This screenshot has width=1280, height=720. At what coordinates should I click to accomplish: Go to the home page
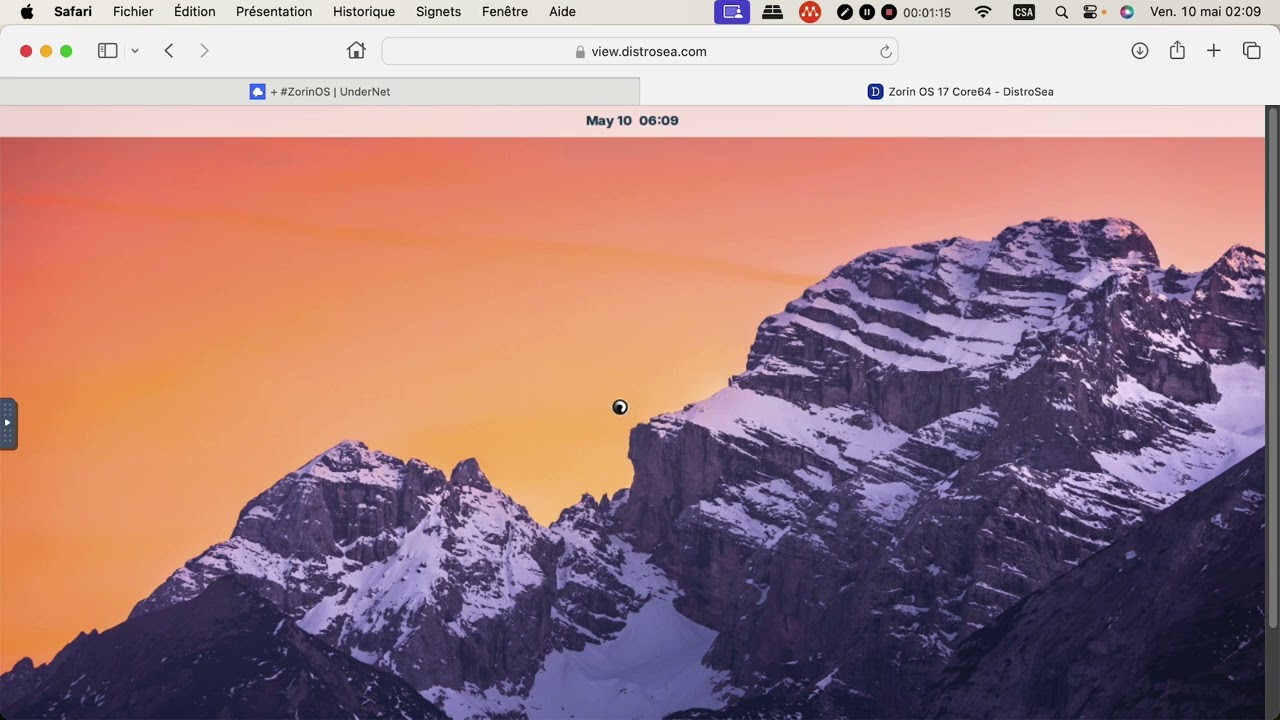356,50
